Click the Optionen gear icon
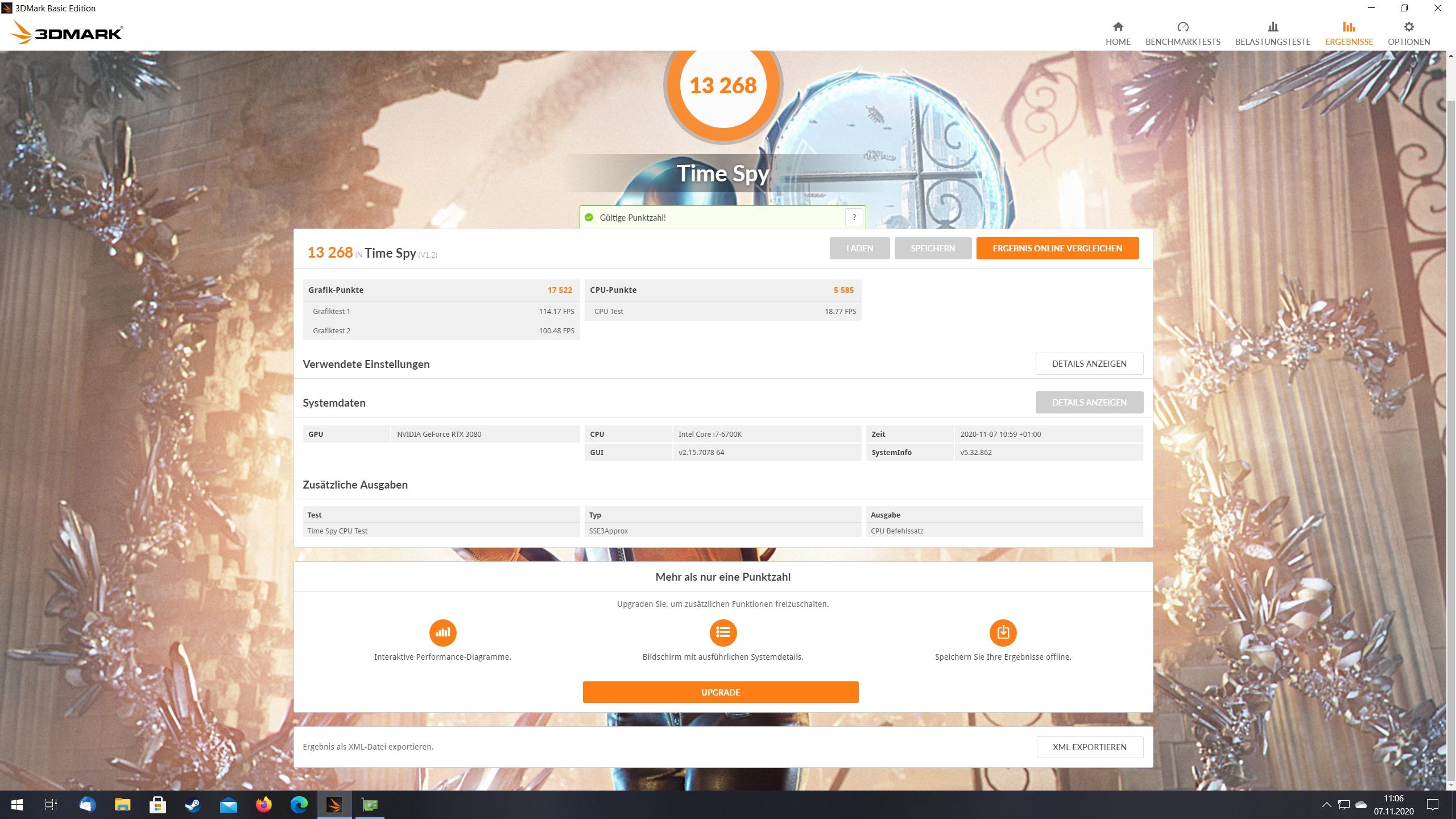 coord(1408,27)
